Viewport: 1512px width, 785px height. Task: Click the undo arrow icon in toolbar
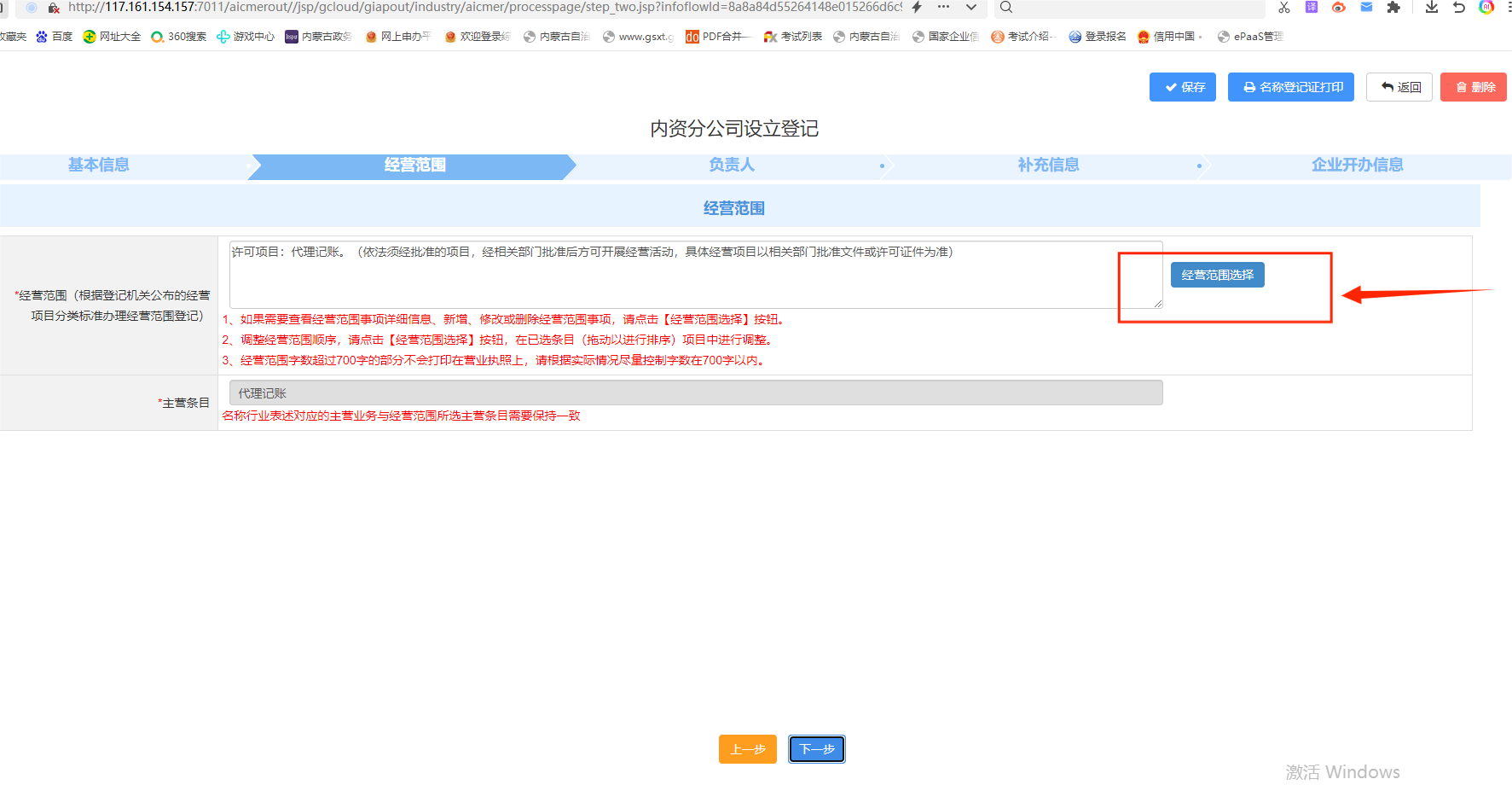(1459, 8)
